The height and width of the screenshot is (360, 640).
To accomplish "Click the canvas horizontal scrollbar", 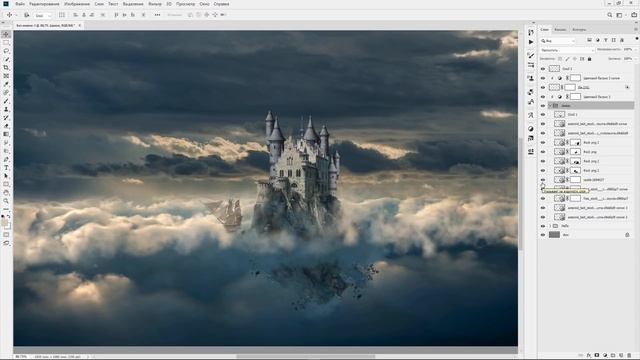I will tap(305, 356).
